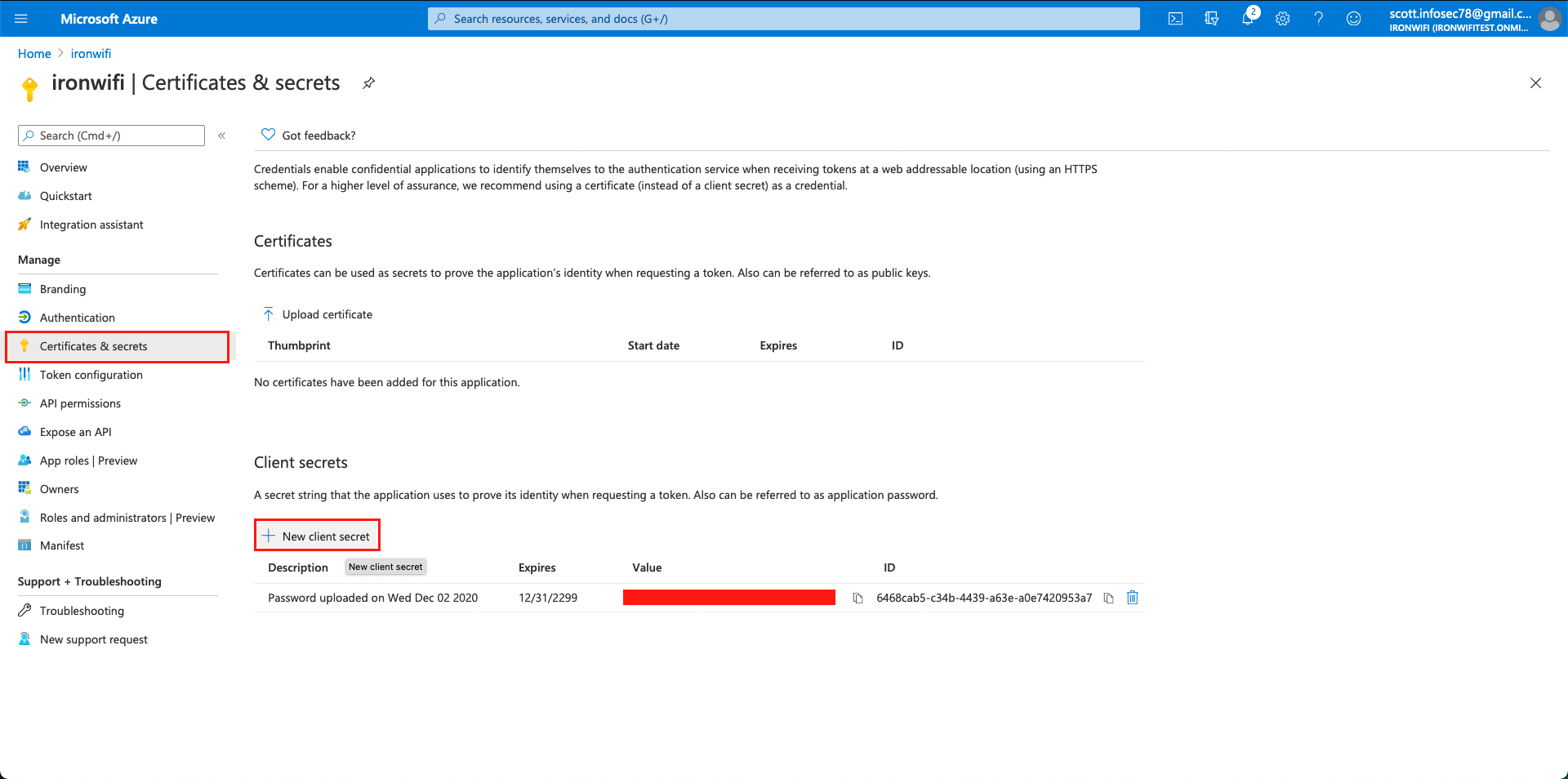The height and width of the screenshot is (779, 1568).
Task: Open the directory and subscription filter icon
Action: click(1212, 18)
